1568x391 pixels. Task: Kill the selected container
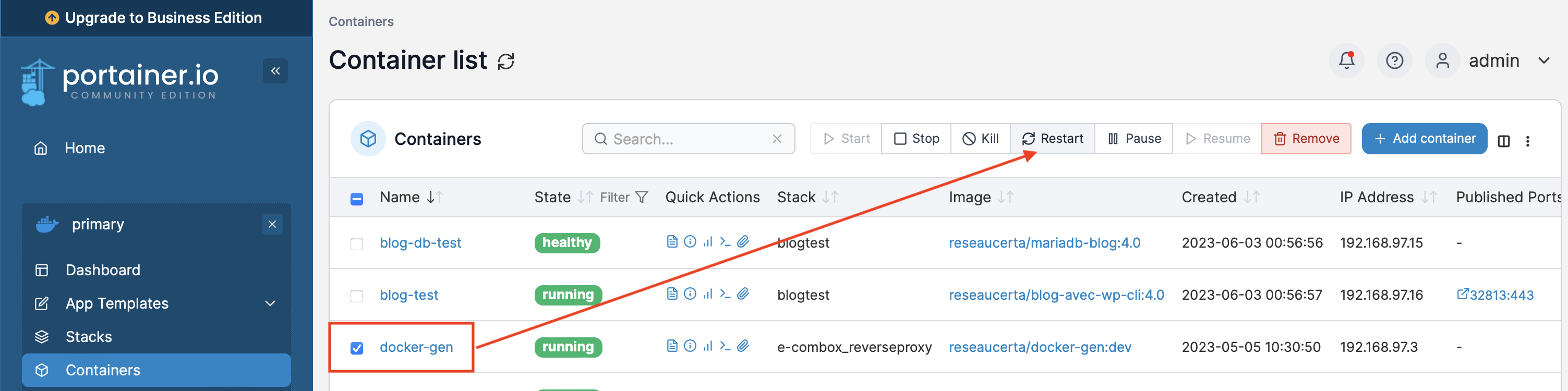point(981,139)
